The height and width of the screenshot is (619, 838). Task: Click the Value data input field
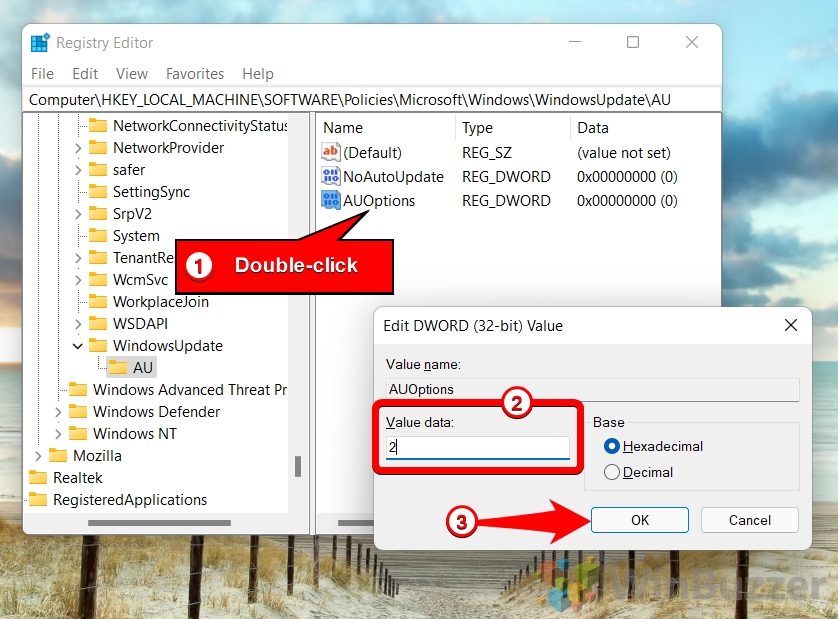[478, 447]
